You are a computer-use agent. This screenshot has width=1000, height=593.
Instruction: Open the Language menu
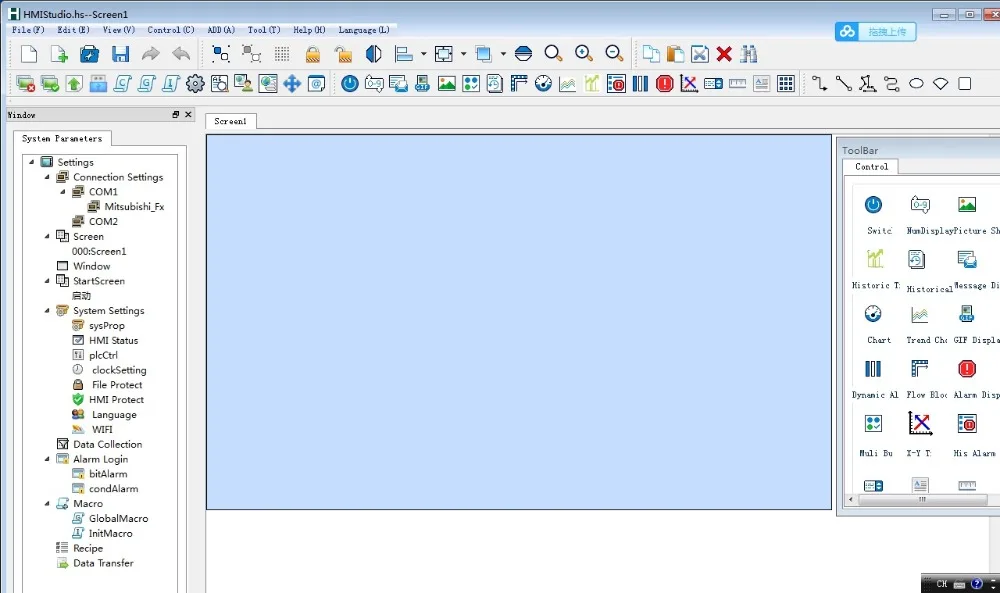tap(364, 30)
